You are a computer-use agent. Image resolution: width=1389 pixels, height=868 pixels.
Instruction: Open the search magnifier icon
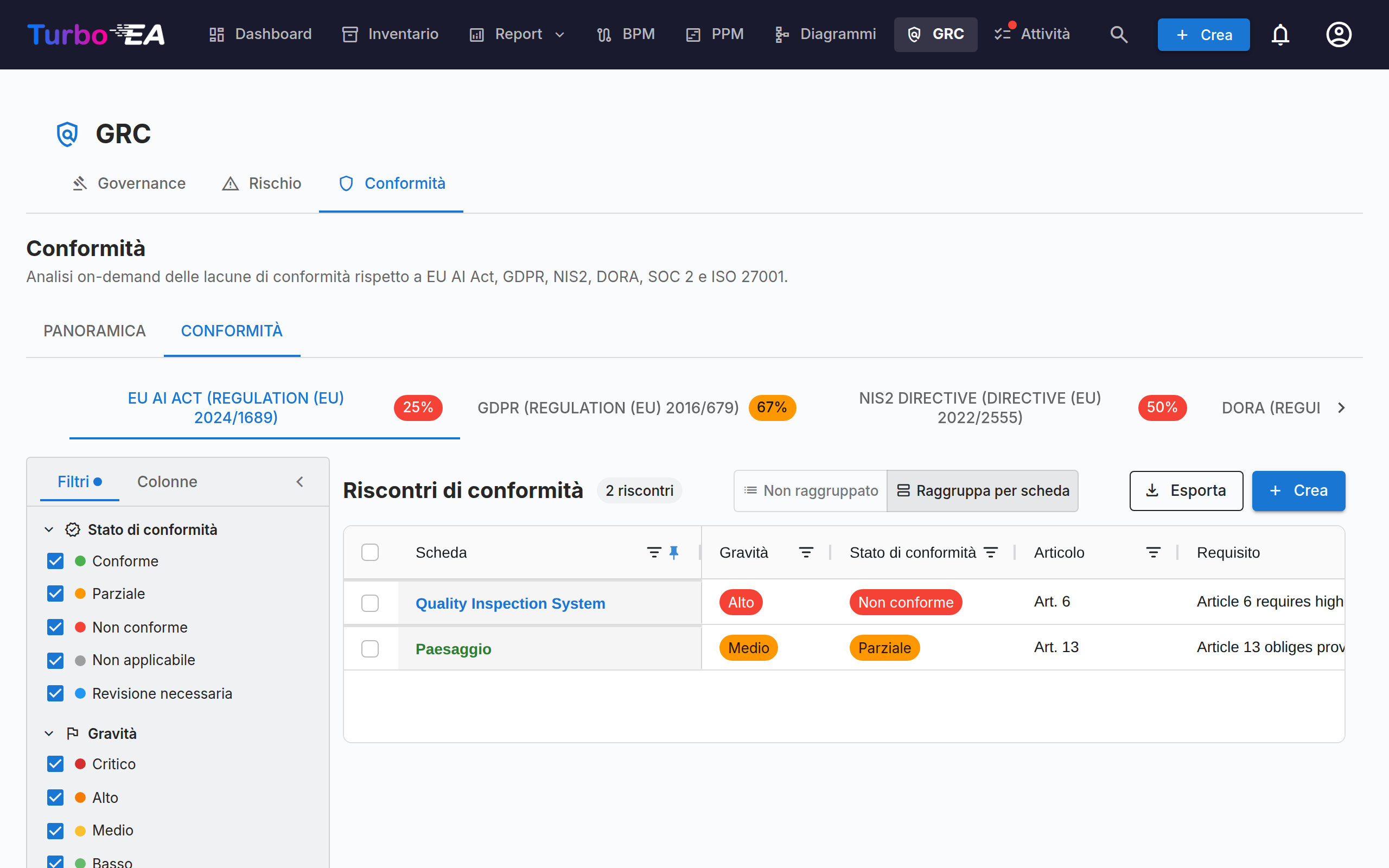(1119, 34)
